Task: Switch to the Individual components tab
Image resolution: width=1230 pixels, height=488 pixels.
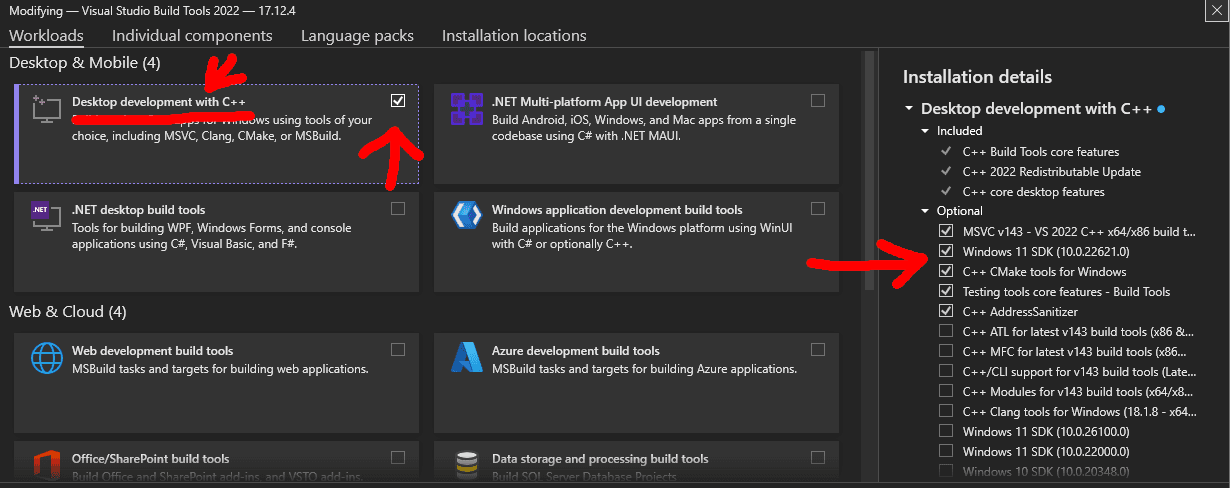Action: [x=192, y=36]
